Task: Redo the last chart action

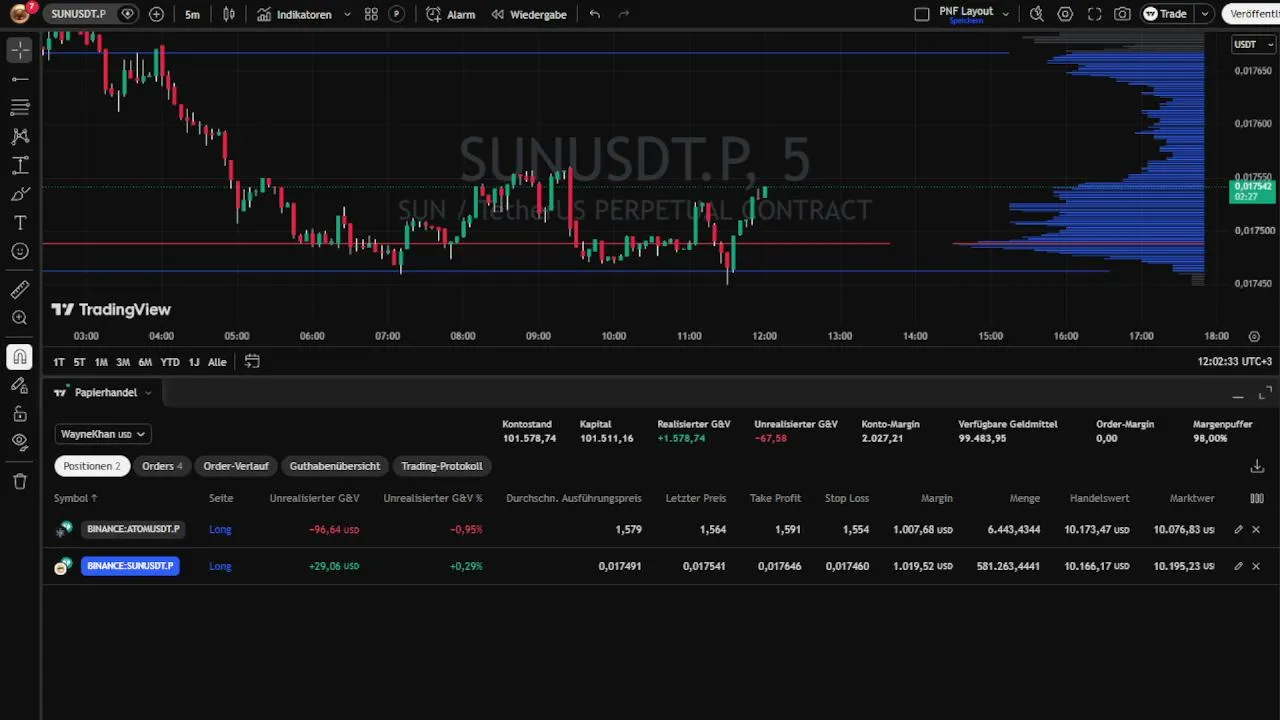Action: 624,14
